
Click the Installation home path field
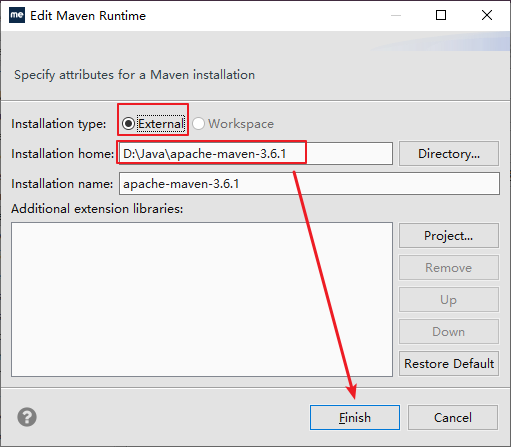(256, 154)
